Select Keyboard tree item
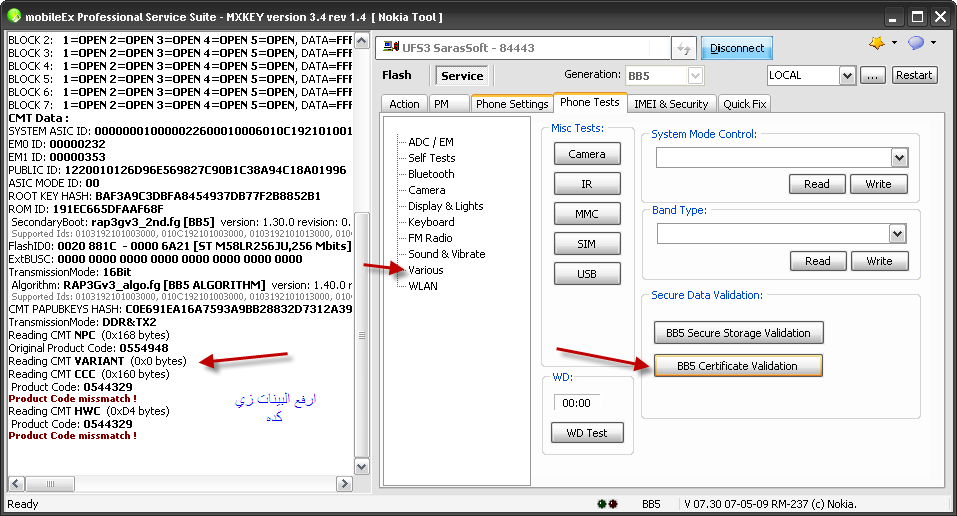957x516 pixels. pyautogui.click(x=431, y=222)
